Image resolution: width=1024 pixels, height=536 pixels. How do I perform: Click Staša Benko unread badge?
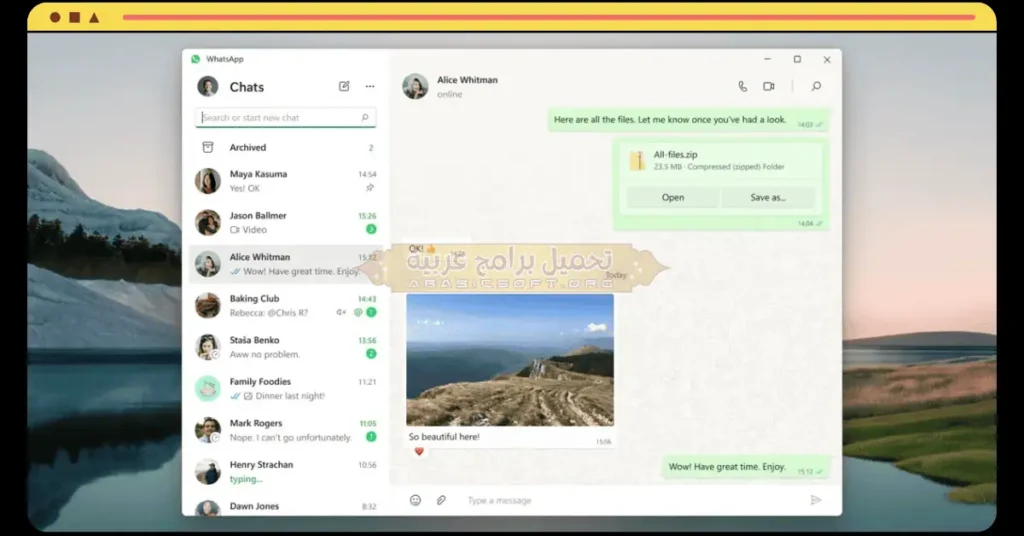371,354
